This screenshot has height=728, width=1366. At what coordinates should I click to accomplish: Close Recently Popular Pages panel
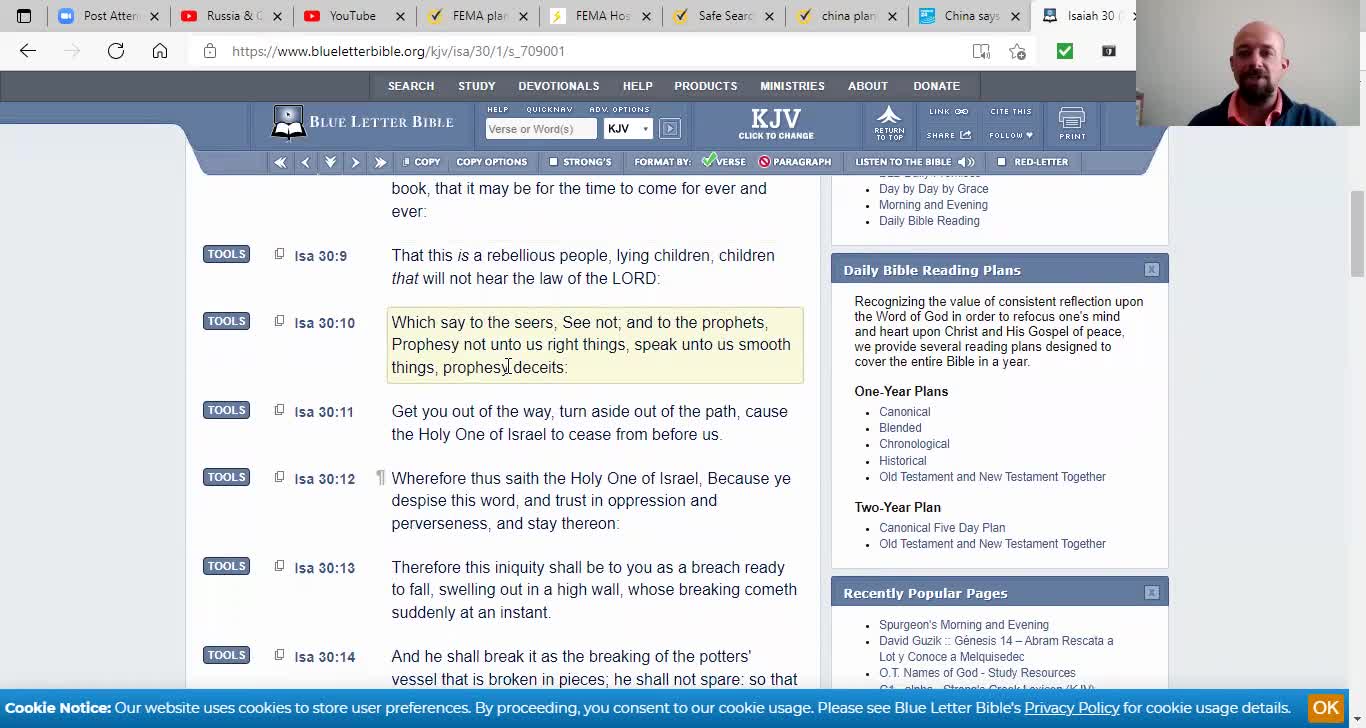[1152, 593]
